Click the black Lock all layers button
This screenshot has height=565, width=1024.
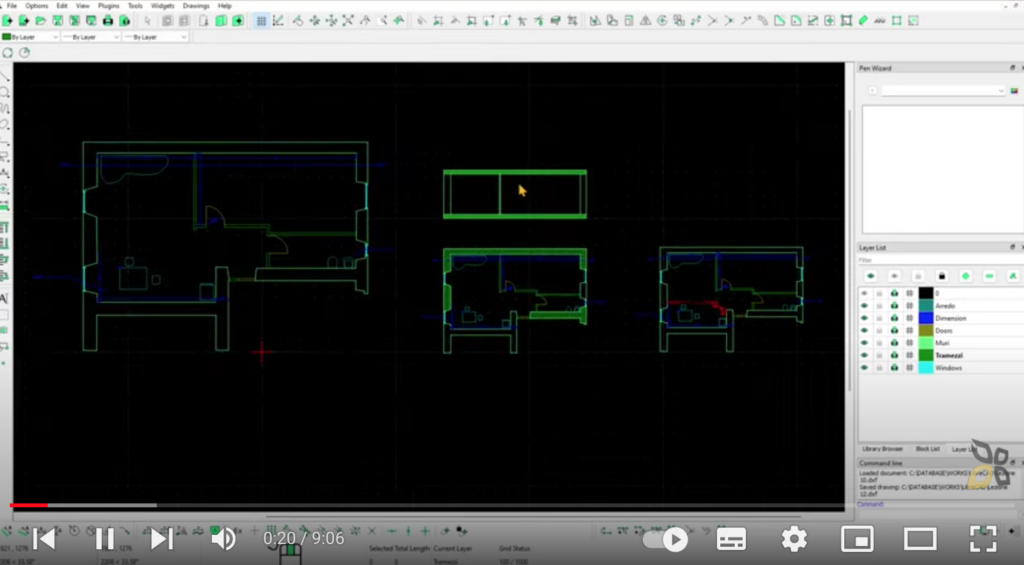tap(942, 276)
